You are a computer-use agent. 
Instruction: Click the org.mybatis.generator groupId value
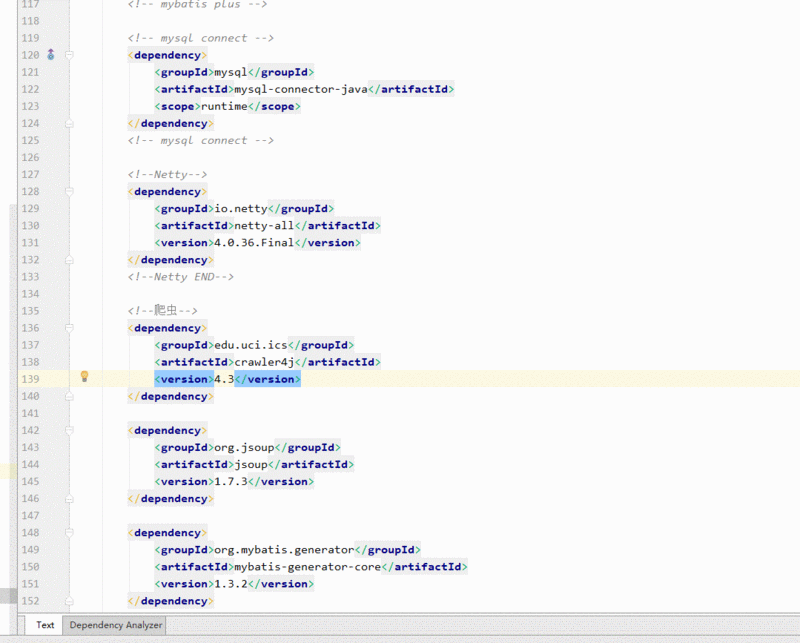click(284, 550)
